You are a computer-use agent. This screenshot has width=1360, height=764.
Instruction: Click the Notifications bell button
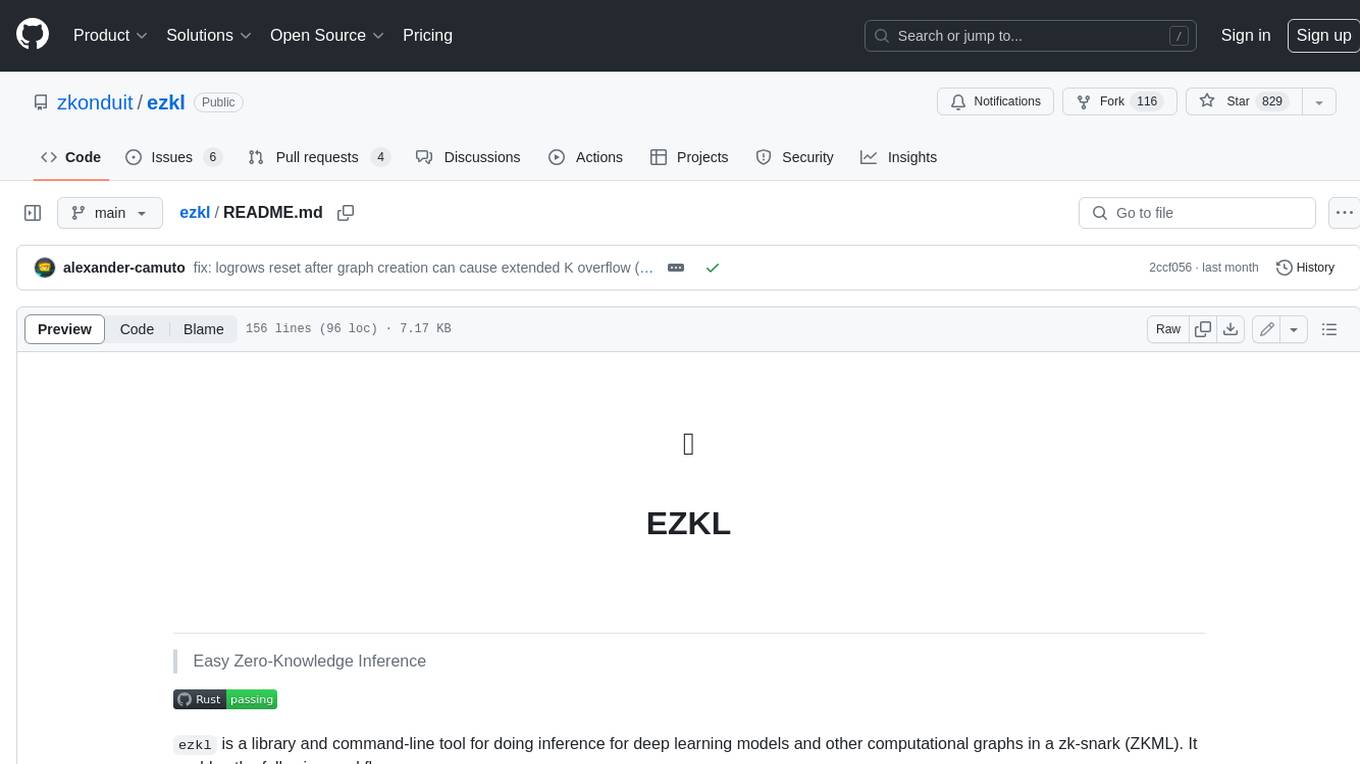[995, 102]
